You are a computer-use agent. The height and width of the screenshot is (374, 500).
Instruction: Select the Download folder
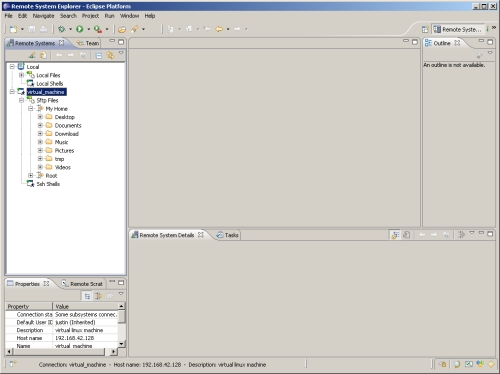click(x=67, y=134)
